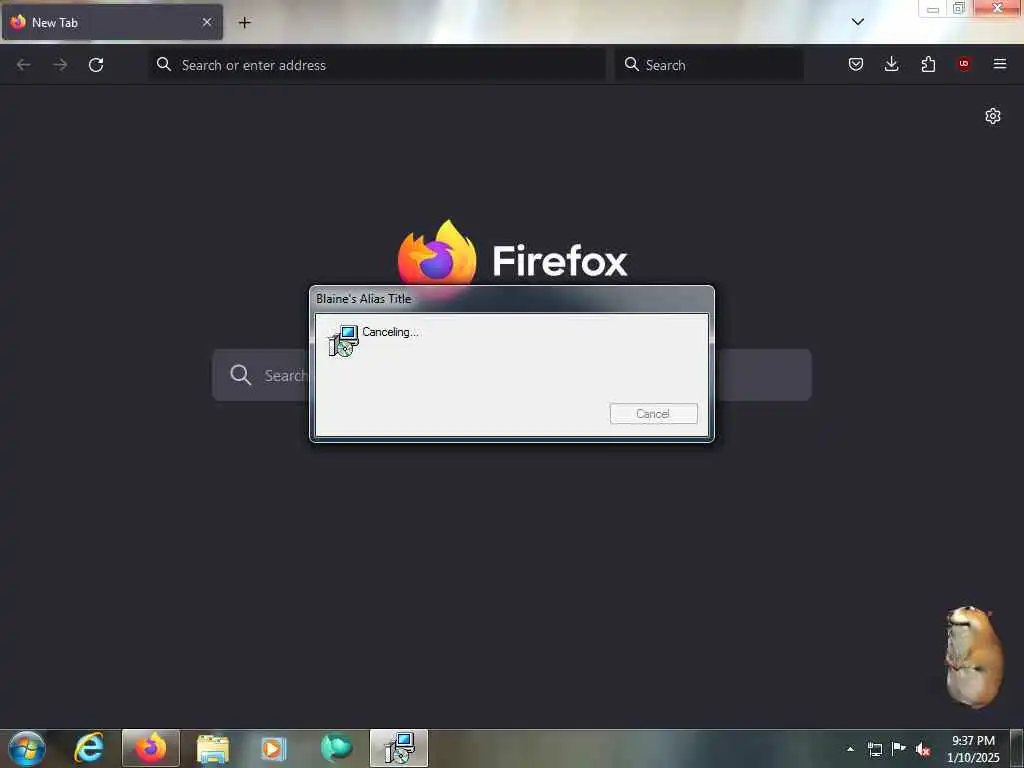Image resolution: width=1024 pixels, height=768 pixels.
Task: Open the Windows Start orb
Action: (x=27, y=748)
